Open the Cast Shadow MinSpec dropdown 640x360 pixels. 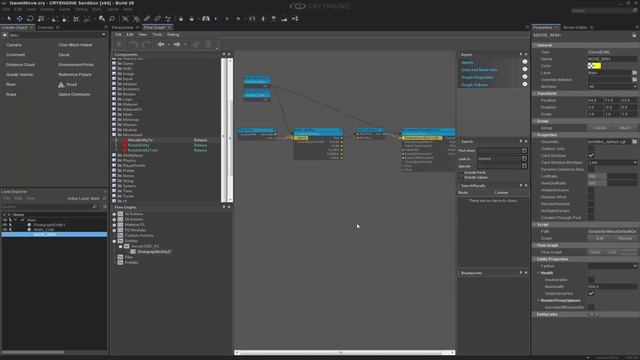612,162
